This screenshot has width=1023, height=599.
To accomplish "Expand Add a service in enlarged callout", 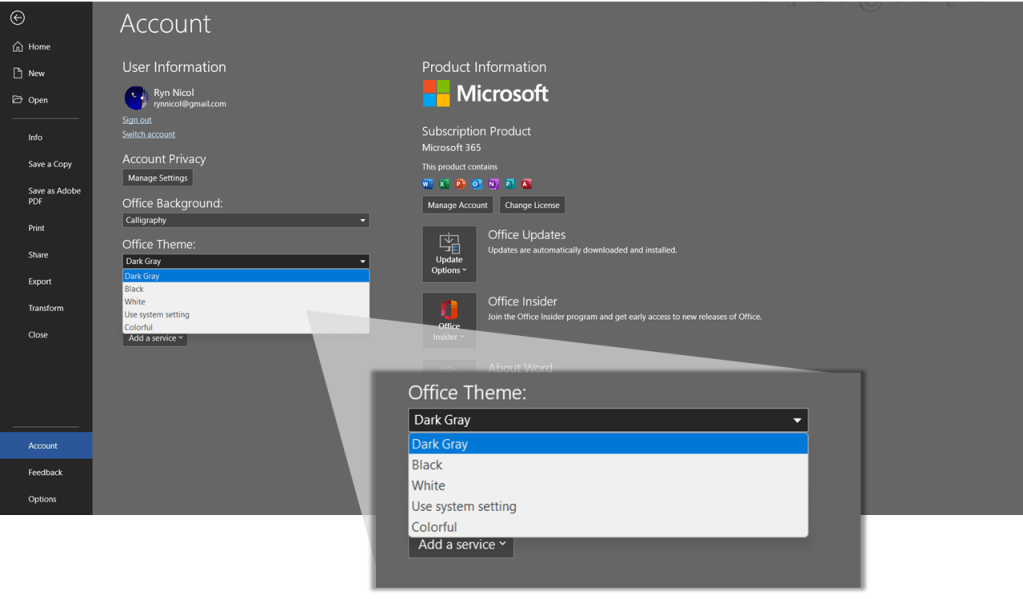I will click(x=461, y=545).
